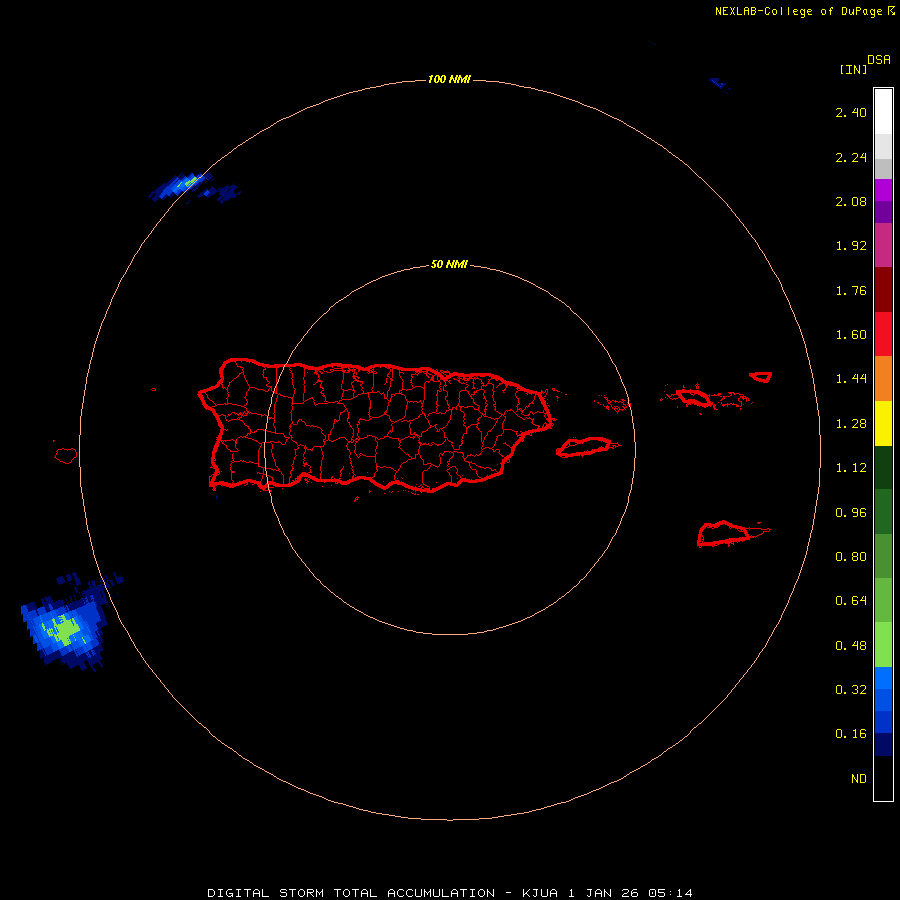Pick the white swatch at legend top
The width and height of the screenshot is (900, 900).
[x=883, y=111]
